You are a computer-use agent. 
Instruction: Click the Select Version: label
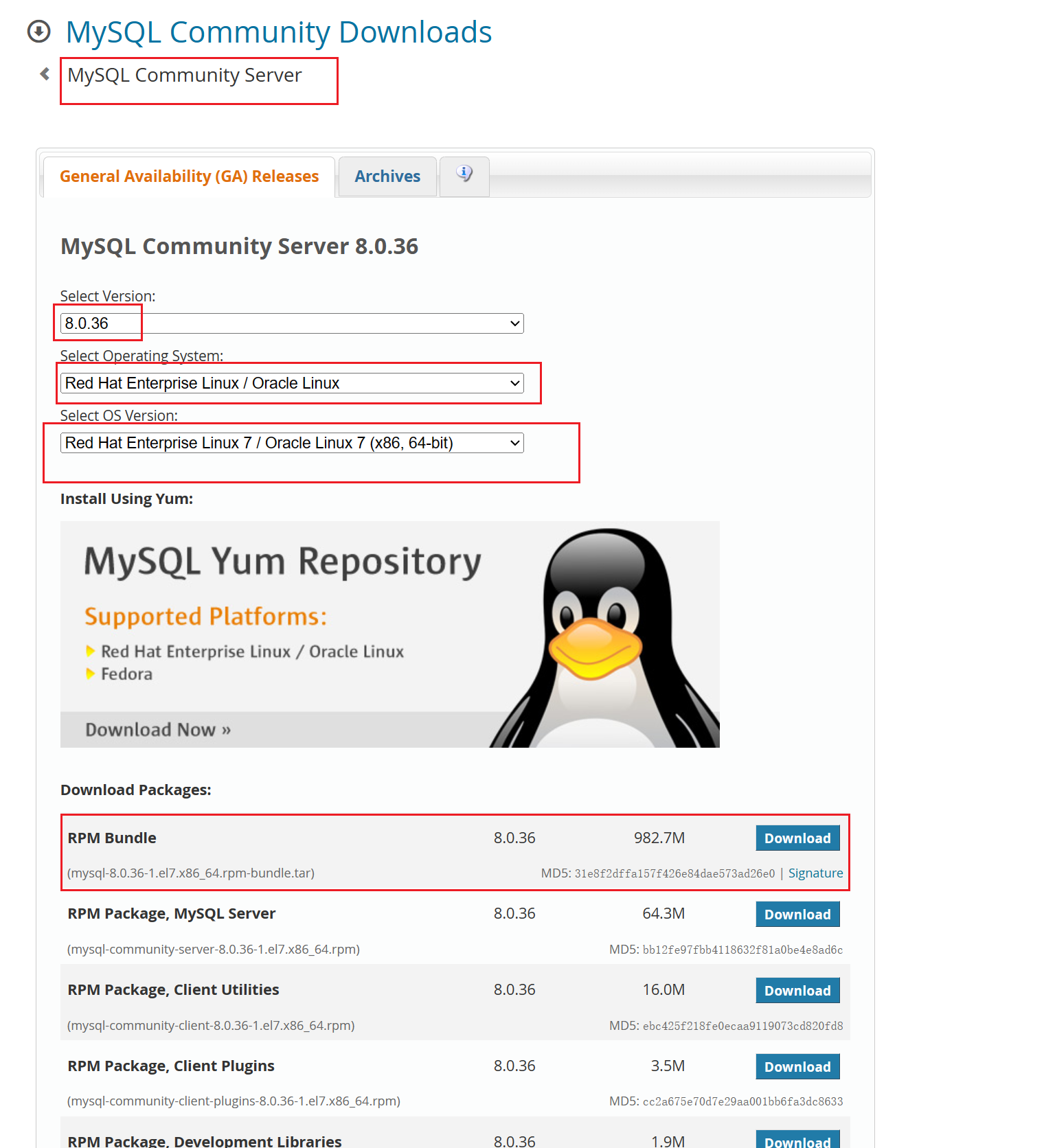[x=108, y=297]
